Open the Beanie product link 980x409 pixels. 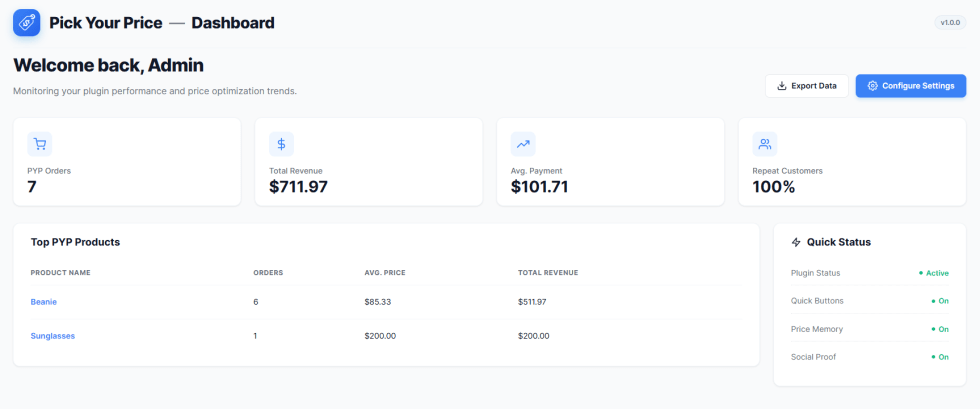[44, 302]
